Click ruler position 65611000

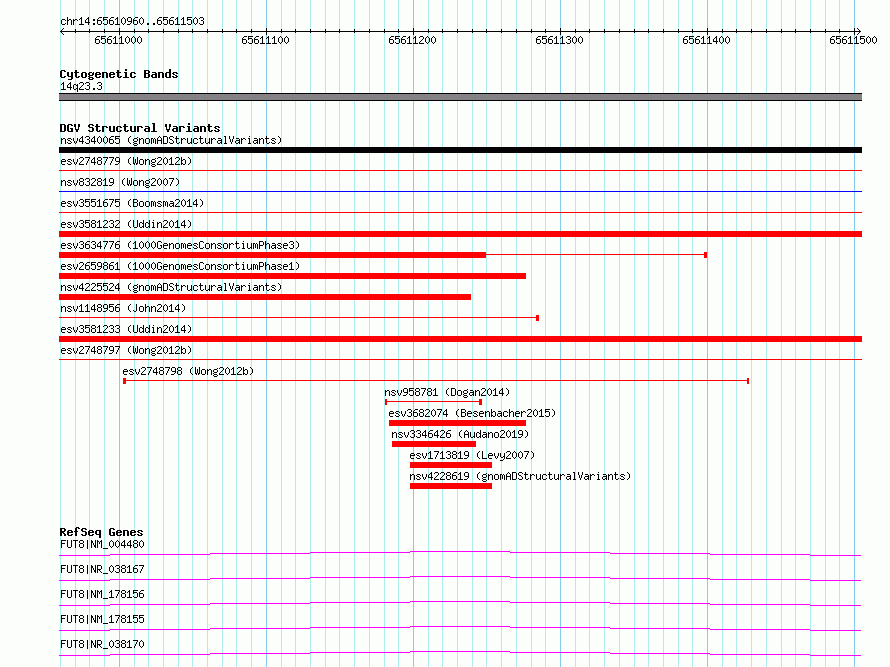click(x=118, y=40)
